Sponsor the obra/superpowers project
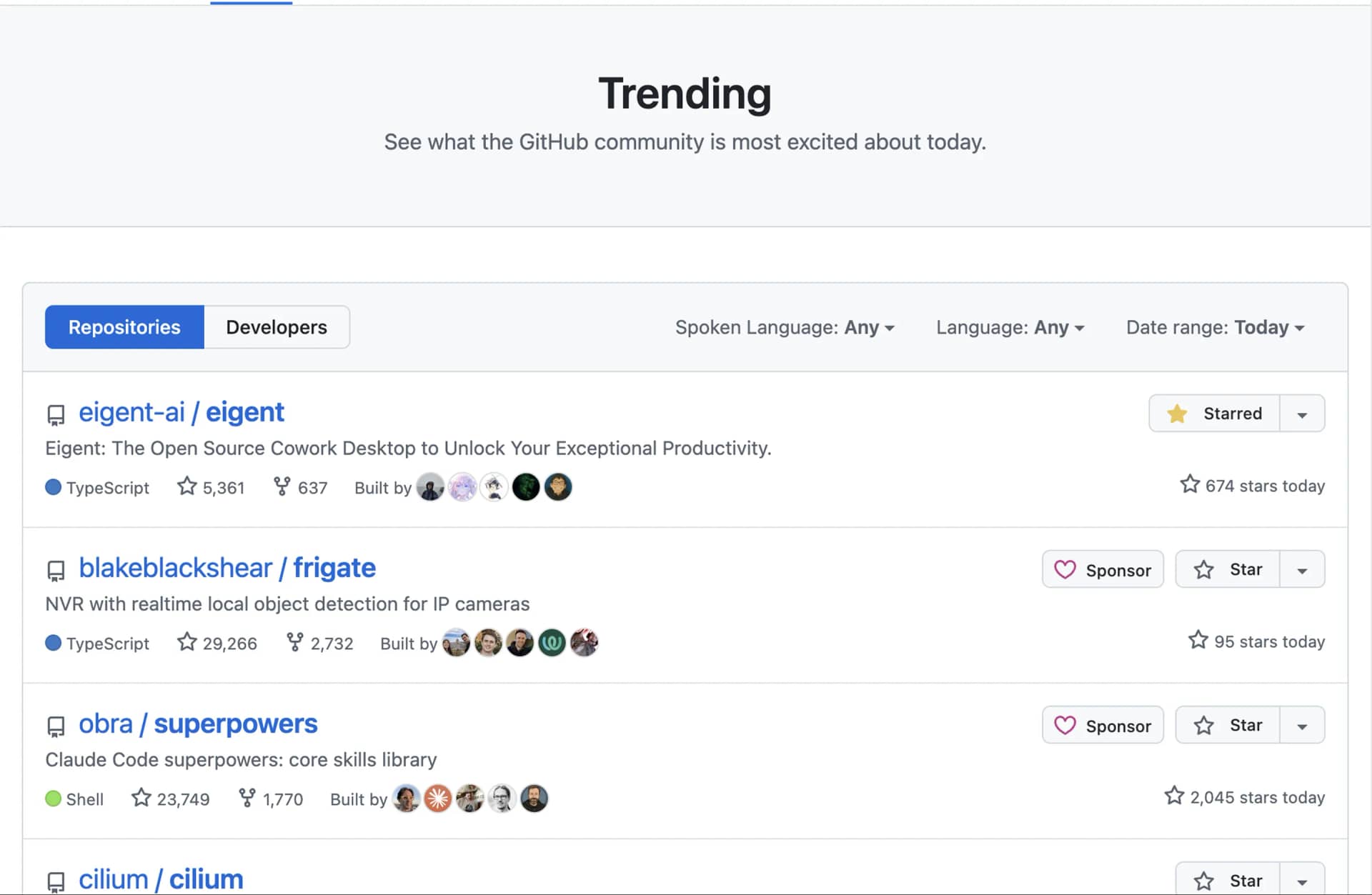Viewport: 1372px width, 895px height. click(1102, 724)
